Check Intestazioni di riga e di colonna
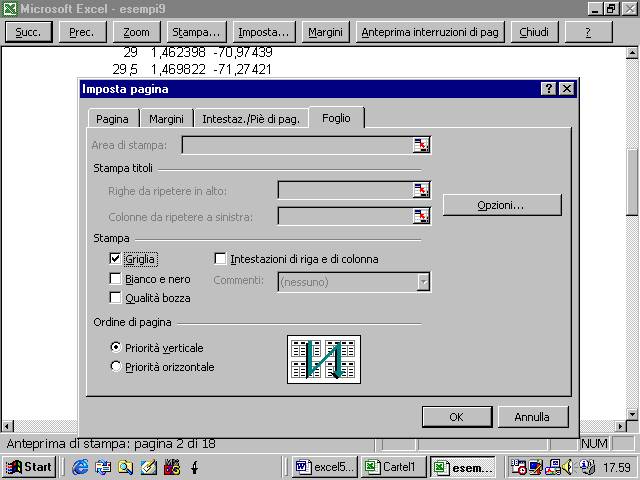The height and width of the screenshot is (480, 640). (221, 259)
